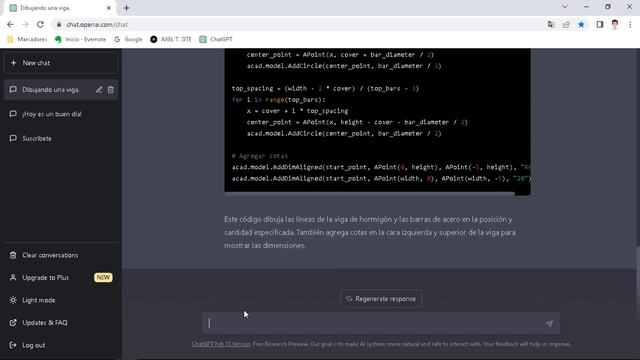Click Log out in the sidebar
This screenshot has width=640, height=360.
[x=61, y=345]
